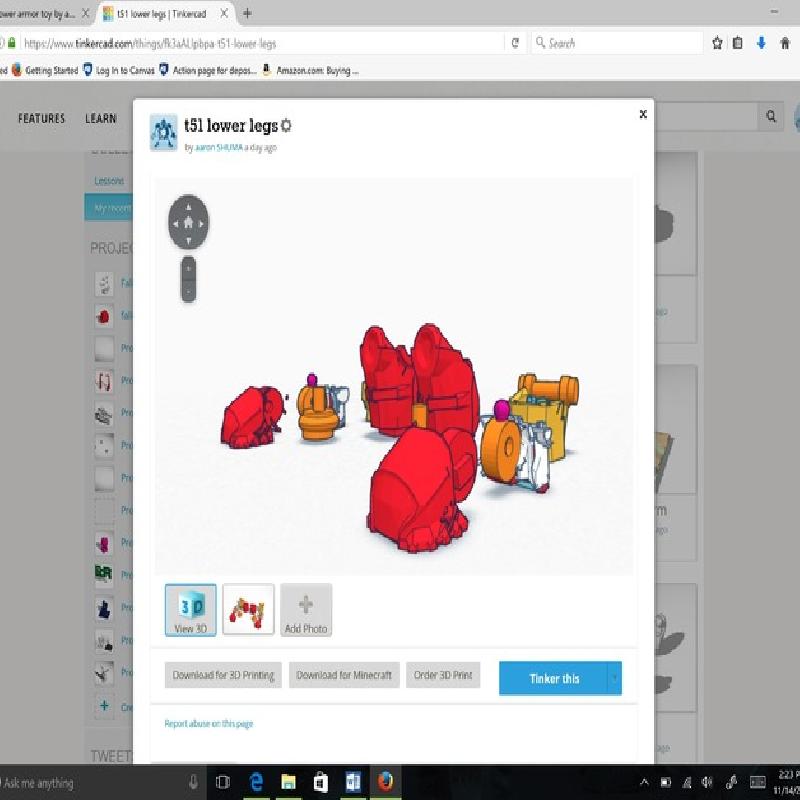Click the plus create-project icon in sidebar
The height and width of the screenshot is (800, 800).
[104, 706]
